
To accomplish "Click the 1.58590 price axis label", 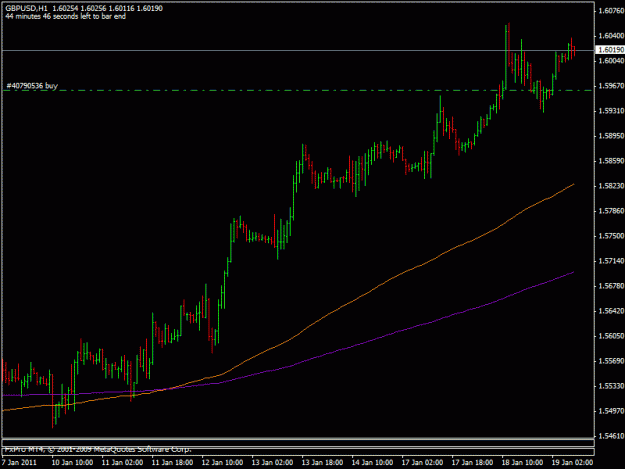I will click(611, 161).
